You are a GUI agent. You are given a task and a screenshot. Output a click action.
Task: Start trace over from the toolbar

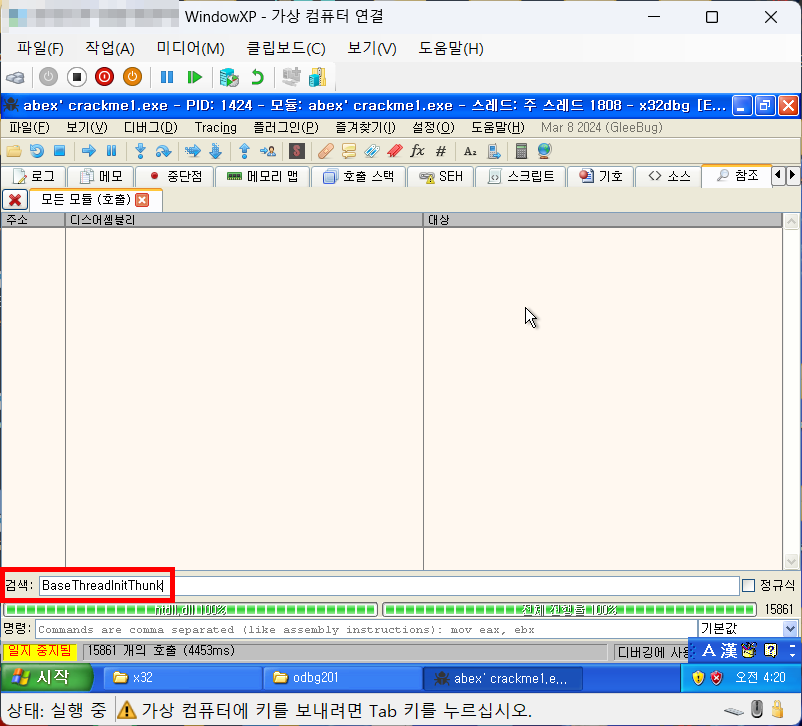click(x=216, y=151)
